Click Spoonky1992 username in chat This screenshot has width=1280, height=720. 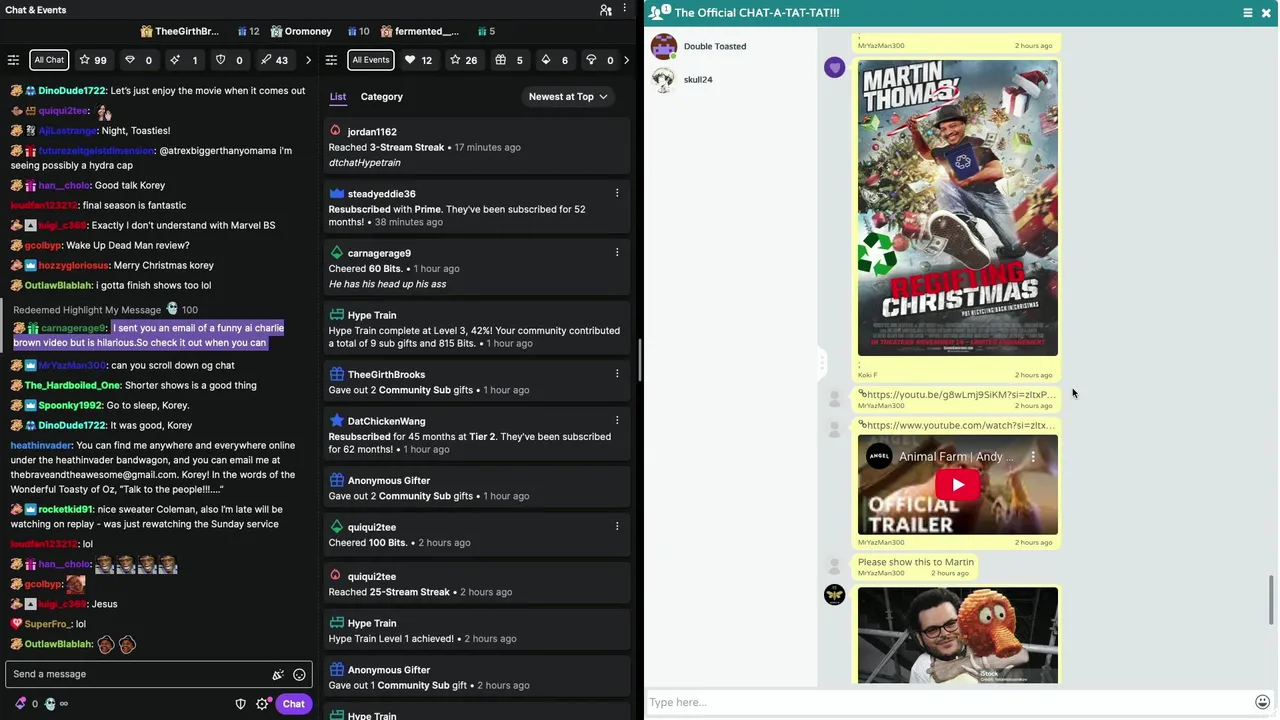(x=70, y=406)
